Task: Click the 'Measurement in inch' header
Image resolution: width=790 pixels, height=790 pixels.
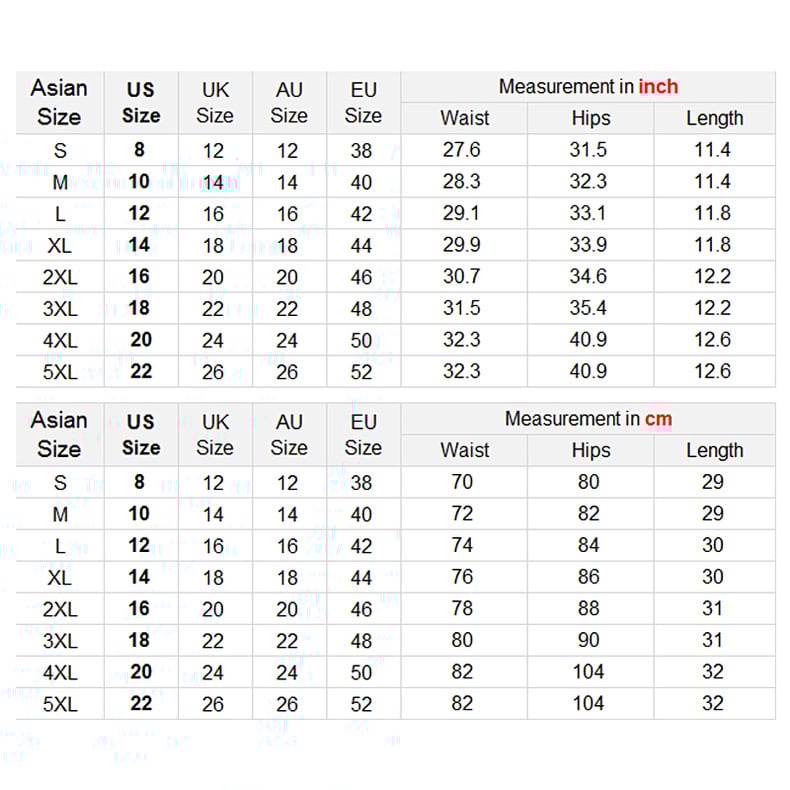Action: click(588, 87)
